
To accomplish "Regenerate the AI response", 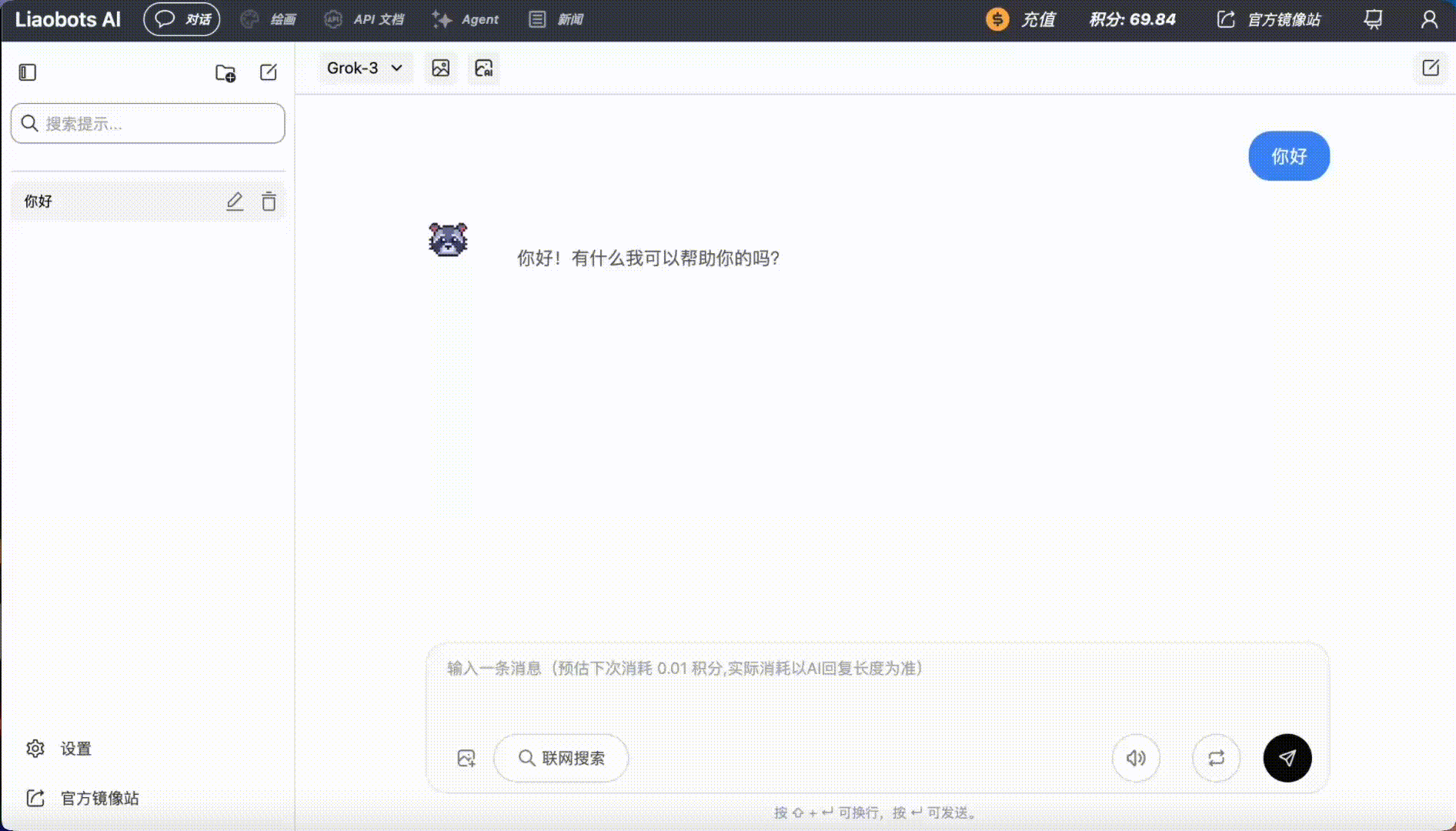I will click(1215, 758).
